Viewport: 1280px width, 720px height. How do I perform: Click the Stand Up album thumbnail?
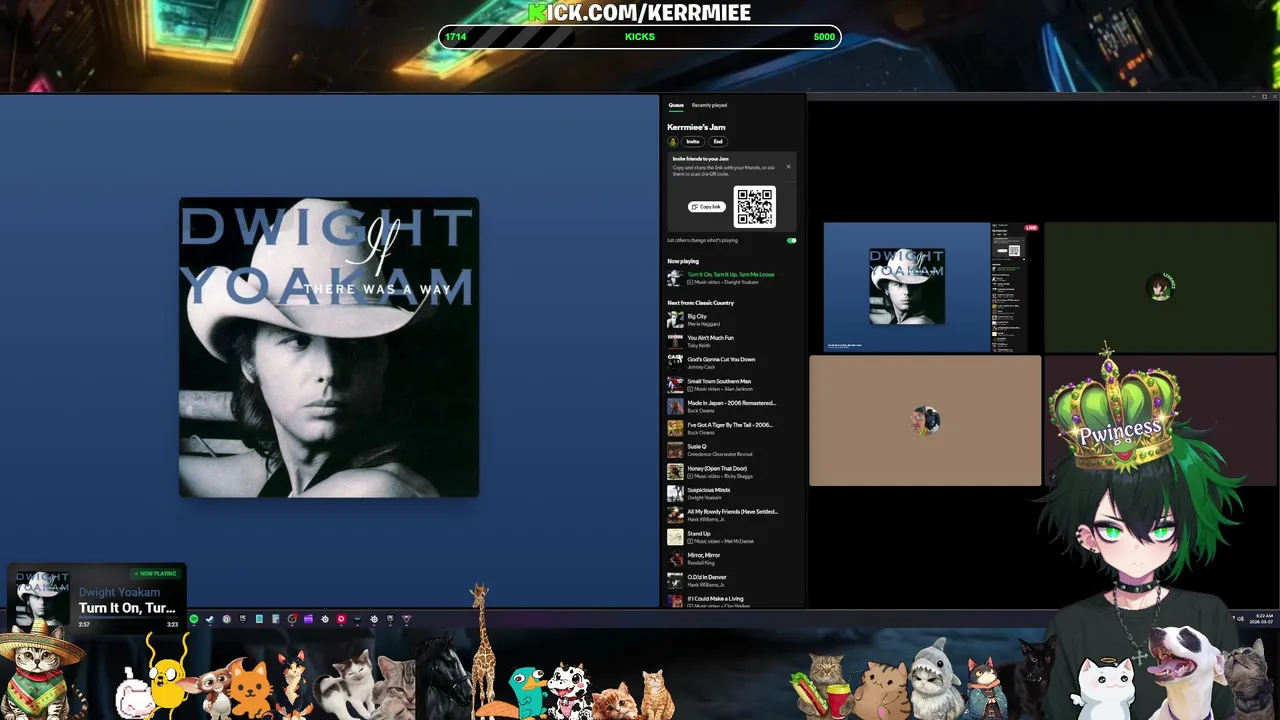pyautogui.click(x=675, y=537)
